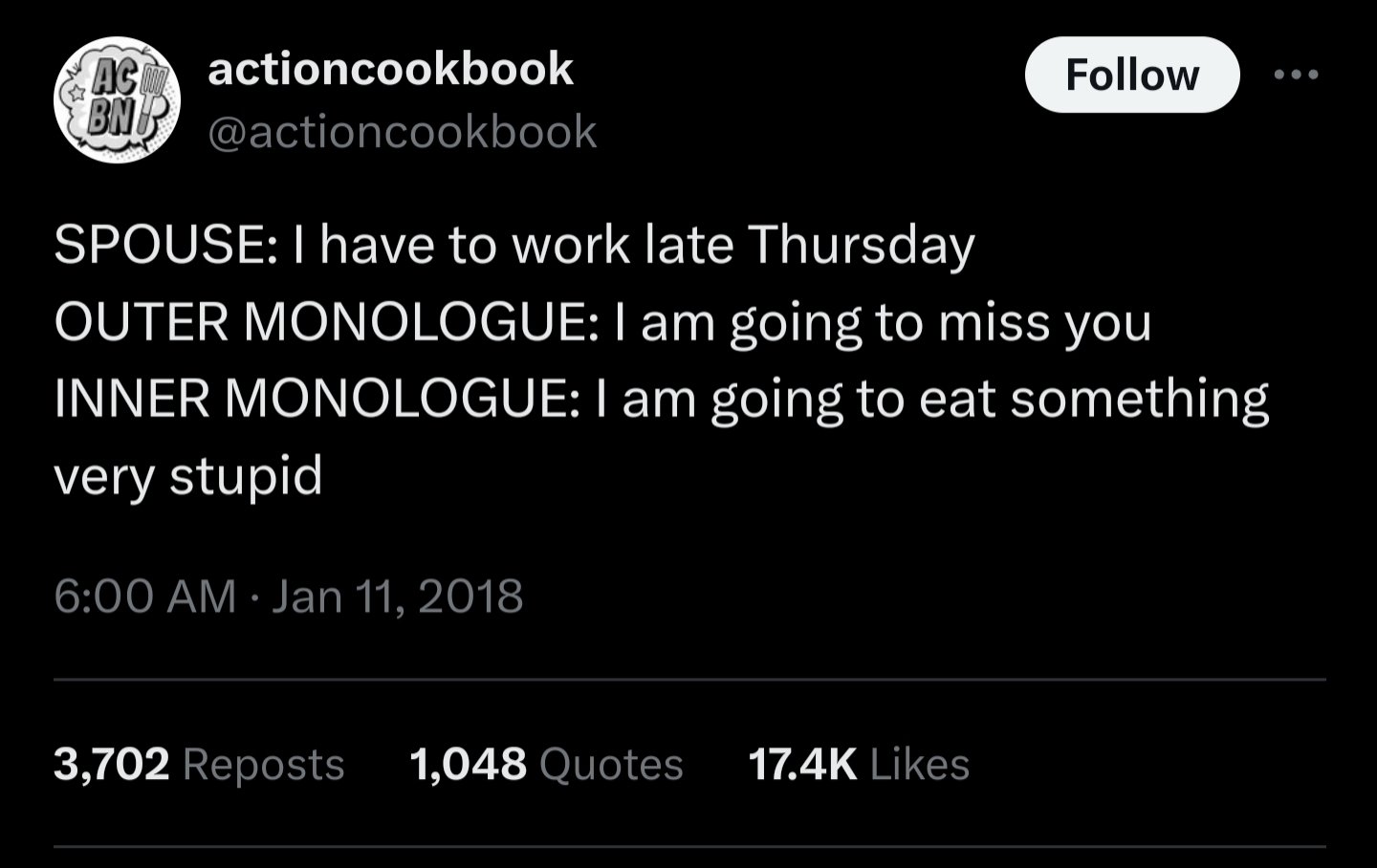Open the three-dot more options menu
Screen dimensions: 1377x868
(x=1297, y=75)
